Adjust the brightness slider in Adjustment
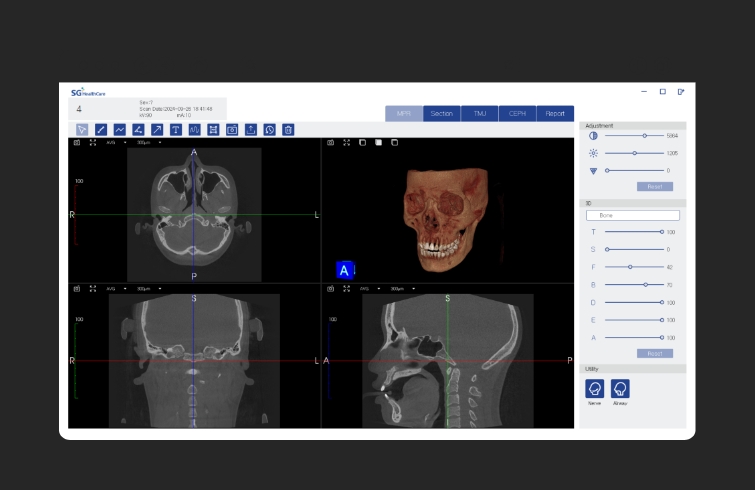The image size is (755, 490). click(634, 153)
